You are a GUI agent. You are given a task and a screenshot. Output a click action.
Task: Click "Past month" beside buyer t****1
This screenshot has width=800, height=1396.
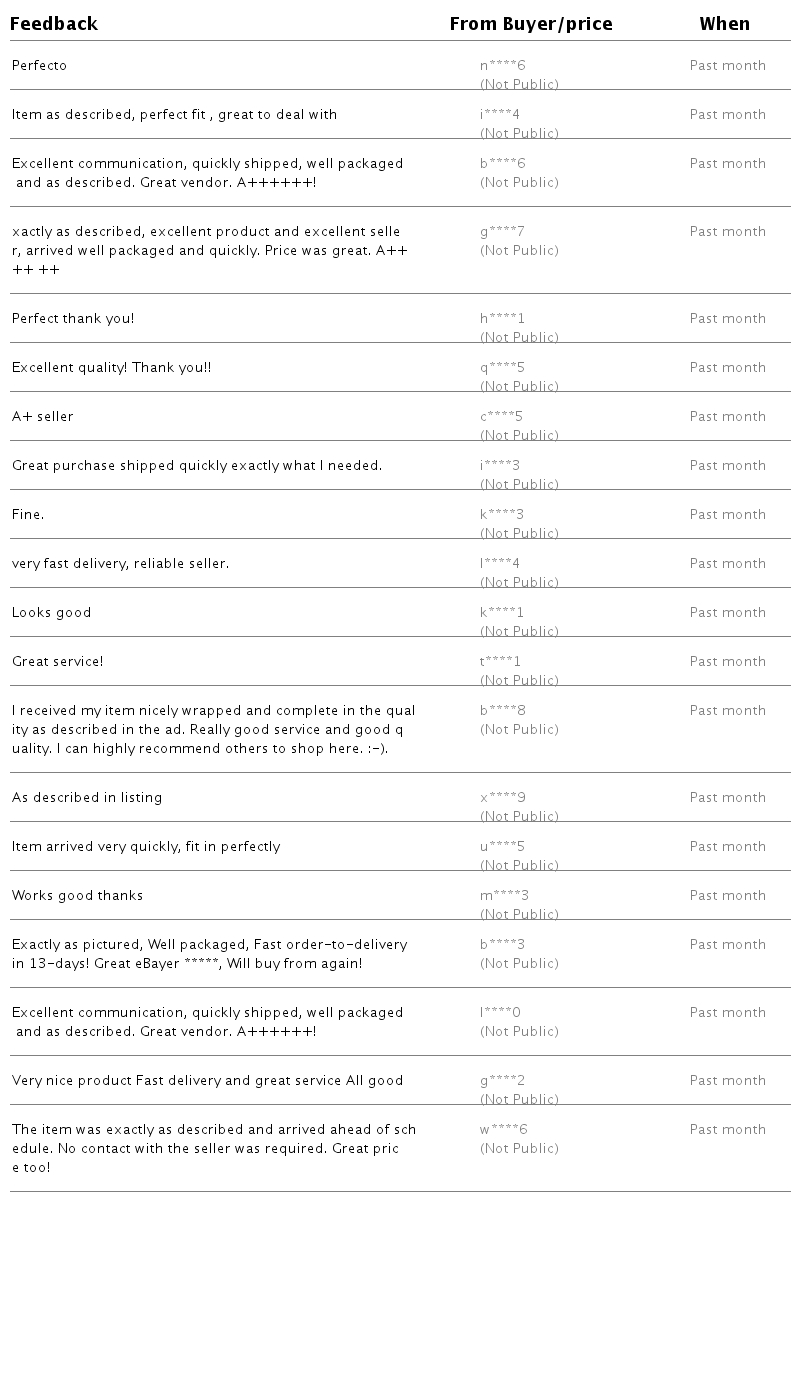coord(727,662)
